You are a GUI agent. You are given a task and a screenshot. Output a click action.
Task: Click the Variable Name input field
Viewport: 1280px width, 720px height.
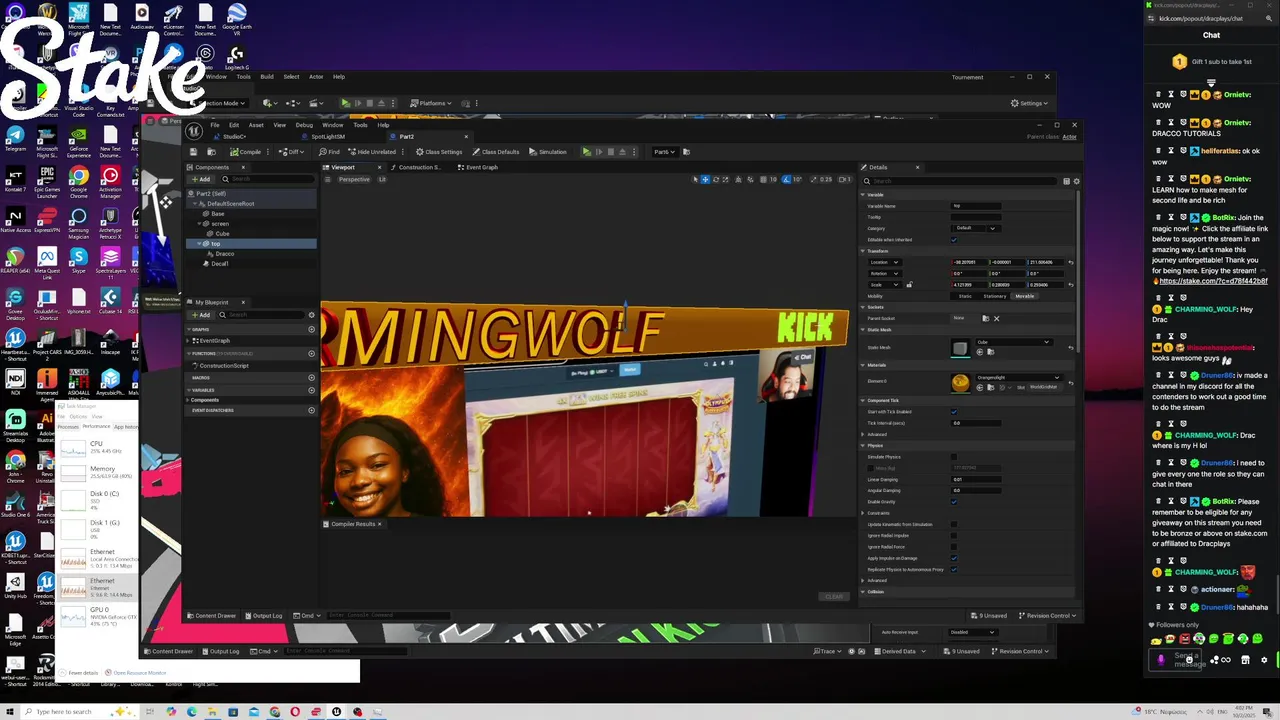976,206
